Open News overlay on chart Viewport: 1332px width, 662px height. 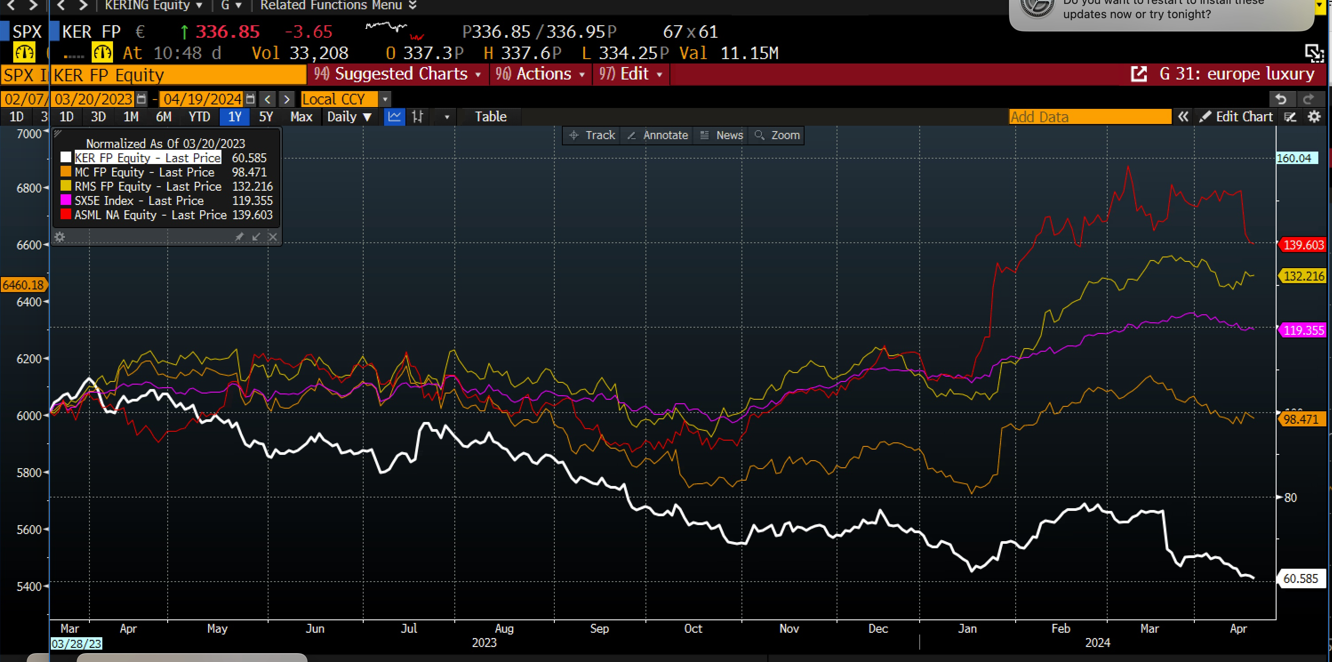721,135
